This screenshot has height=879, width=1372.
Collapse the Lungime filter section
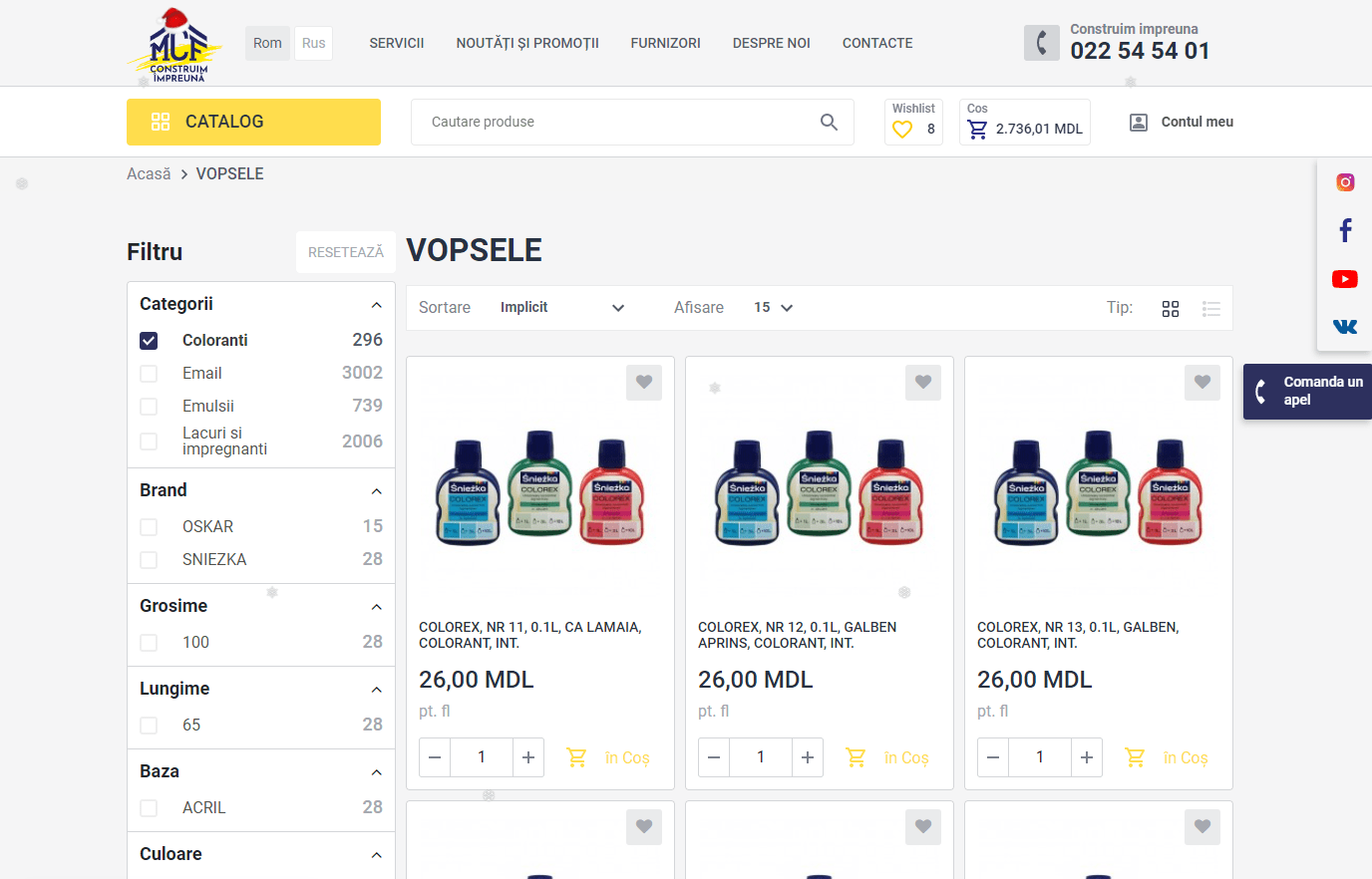(376, 690)
